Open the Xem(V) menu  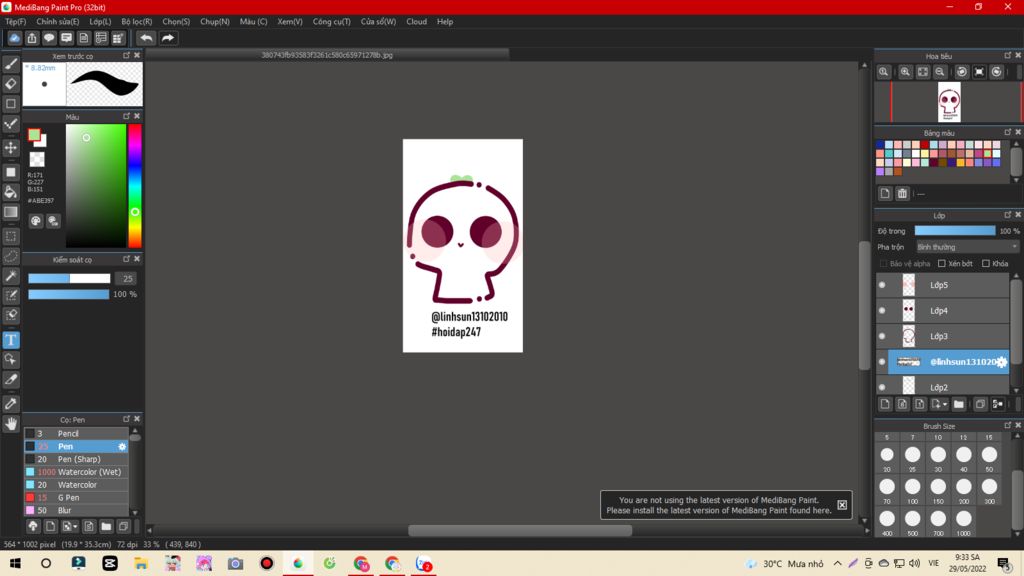pyautogui.click(x=290, y=22)
